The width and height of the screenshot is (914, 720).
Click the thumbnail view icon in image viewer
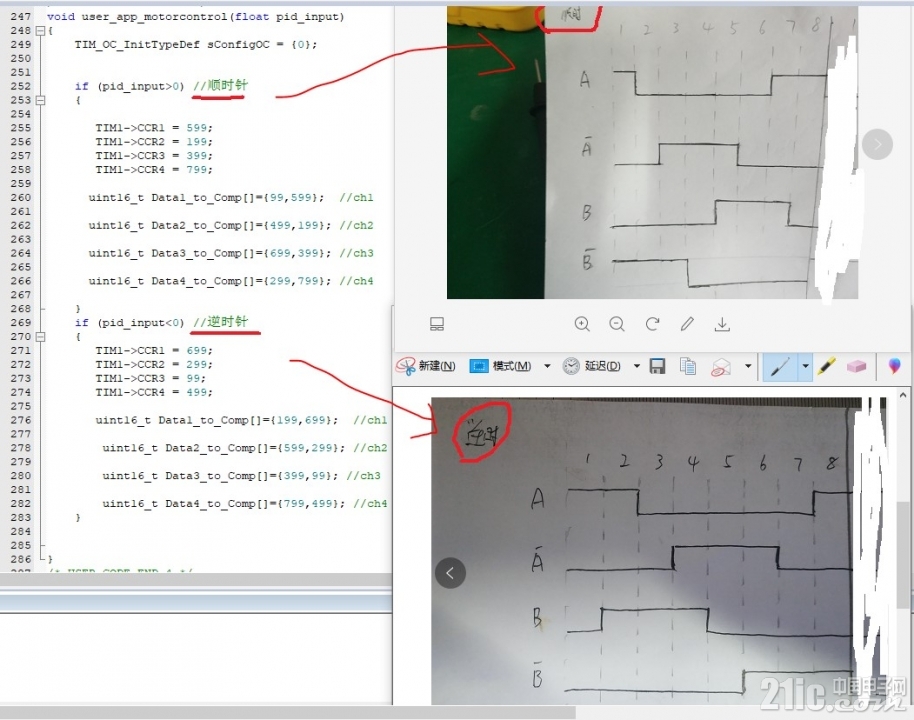click(x=437, y=324)
